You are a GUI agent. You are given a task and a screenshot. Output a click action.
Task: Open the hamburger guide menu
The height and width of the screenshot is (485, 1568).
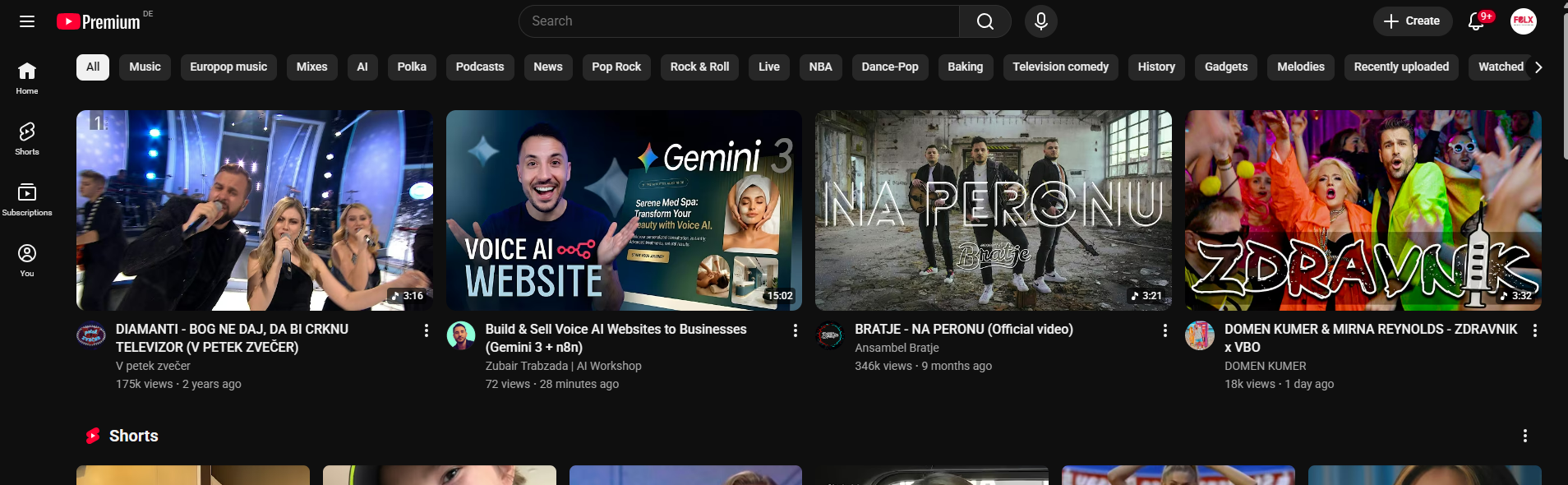(27, 21)
